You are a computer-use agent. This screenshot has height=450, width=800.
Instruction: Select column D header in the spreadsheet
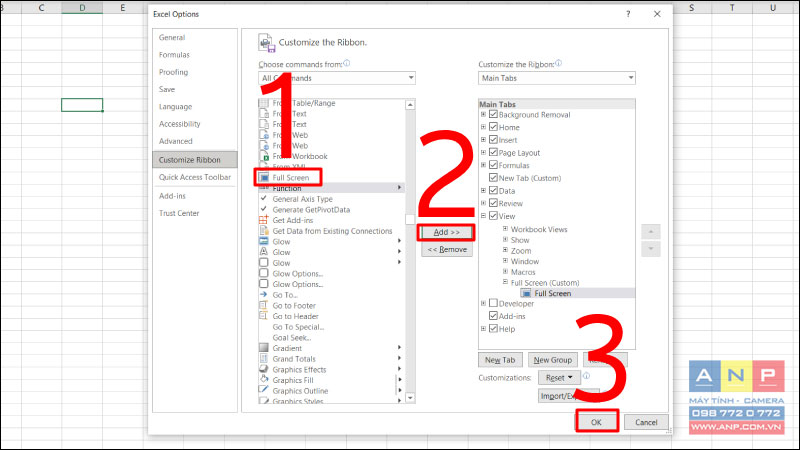pos(82,8)
